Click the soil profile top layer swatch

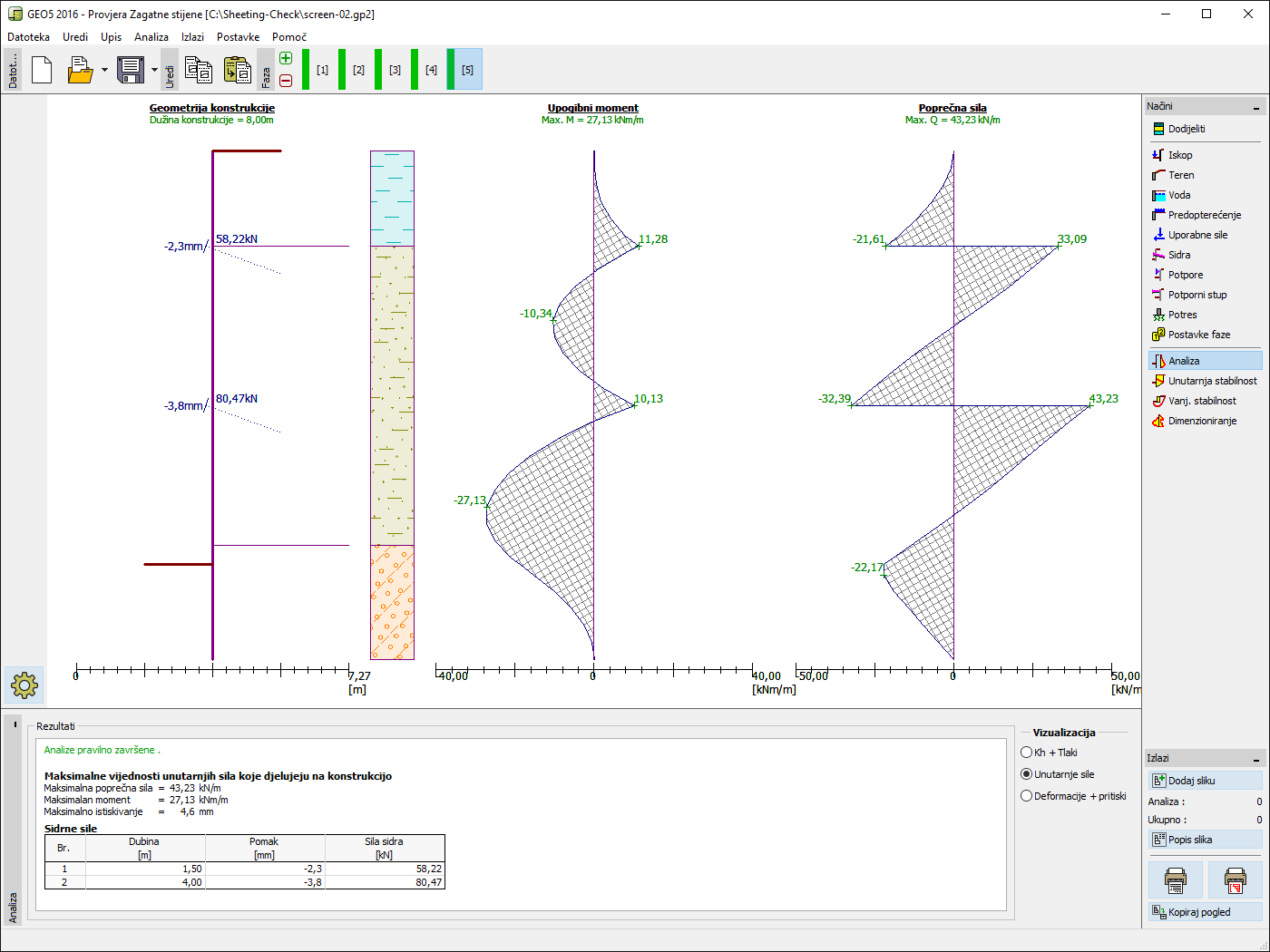392,198
